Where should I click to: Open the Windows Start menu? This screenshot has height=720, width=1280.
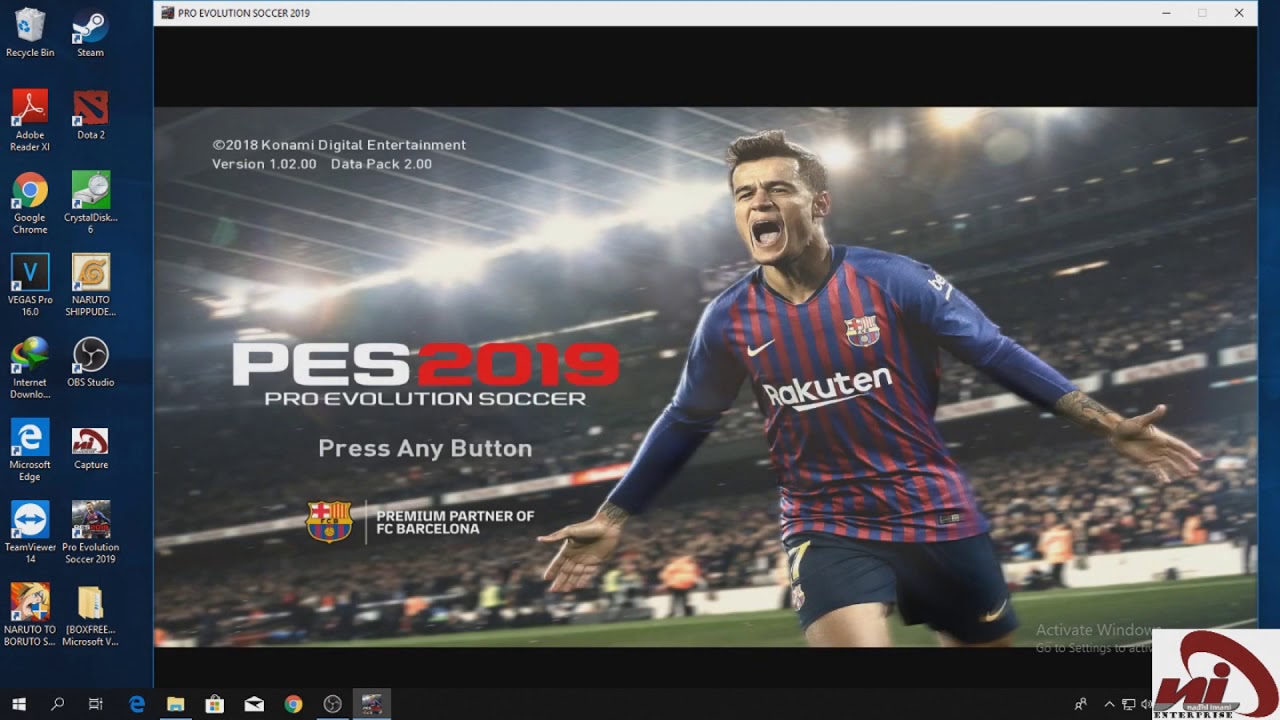[18, 704]
